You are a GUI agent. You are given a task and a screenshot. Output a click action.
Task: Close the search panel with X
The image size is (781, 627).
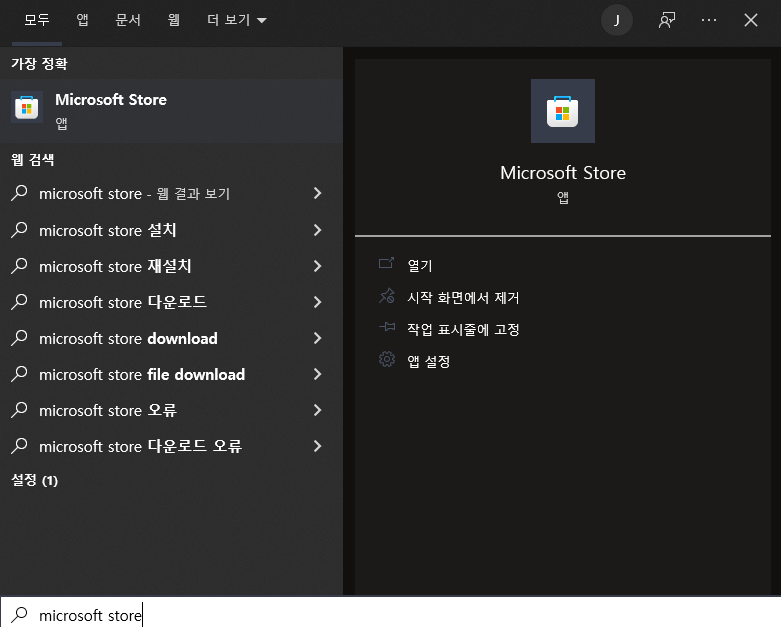pyautogui.click(x=751, y=20)
